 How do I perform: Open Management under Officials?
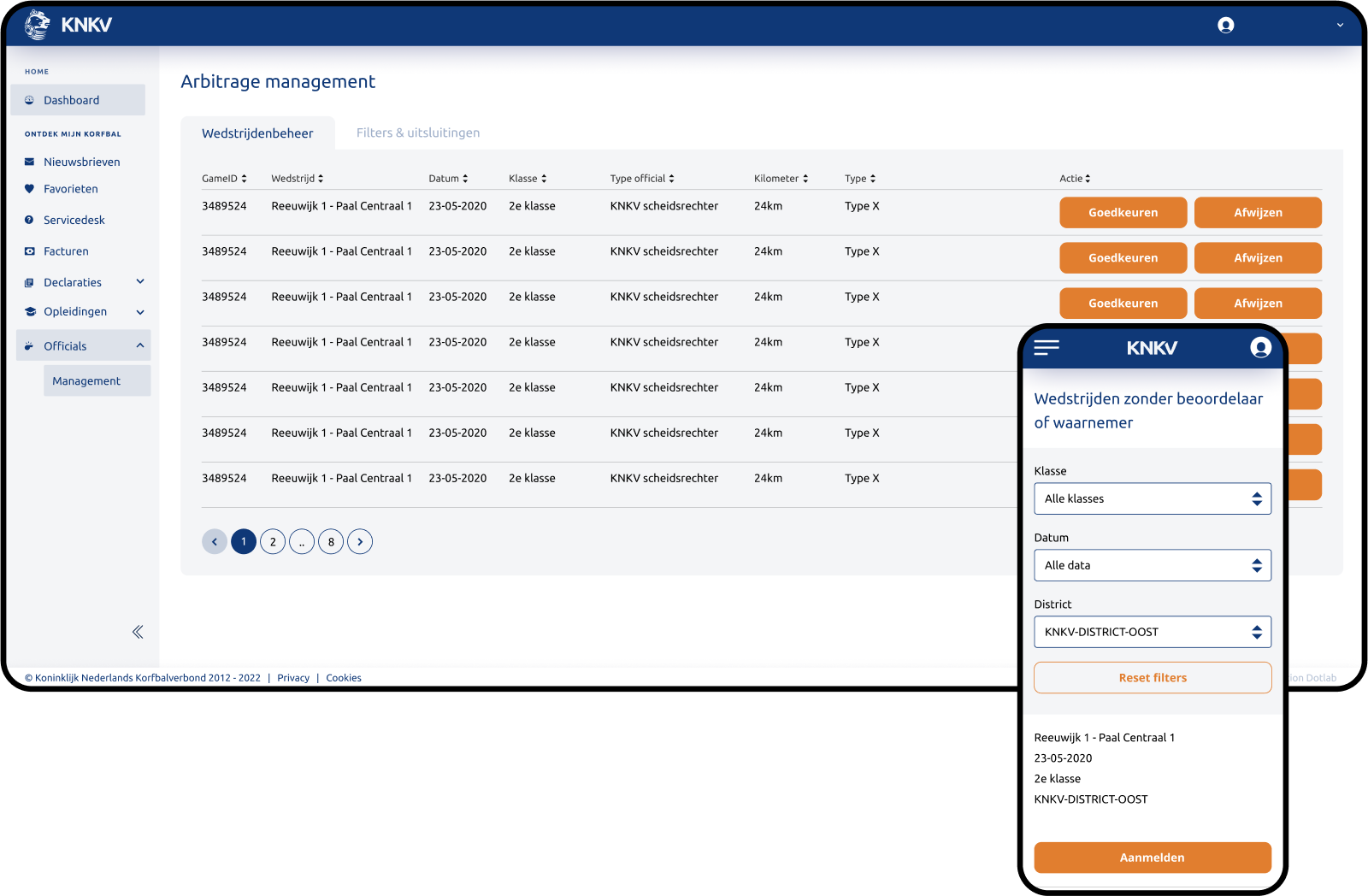(x=97, y=380)
